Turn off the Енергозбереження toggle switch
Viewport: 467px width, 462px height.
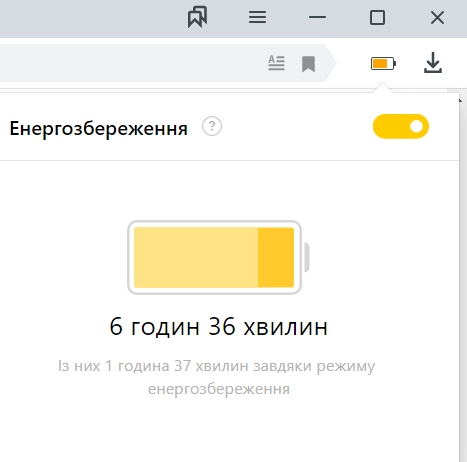point(401,126)
